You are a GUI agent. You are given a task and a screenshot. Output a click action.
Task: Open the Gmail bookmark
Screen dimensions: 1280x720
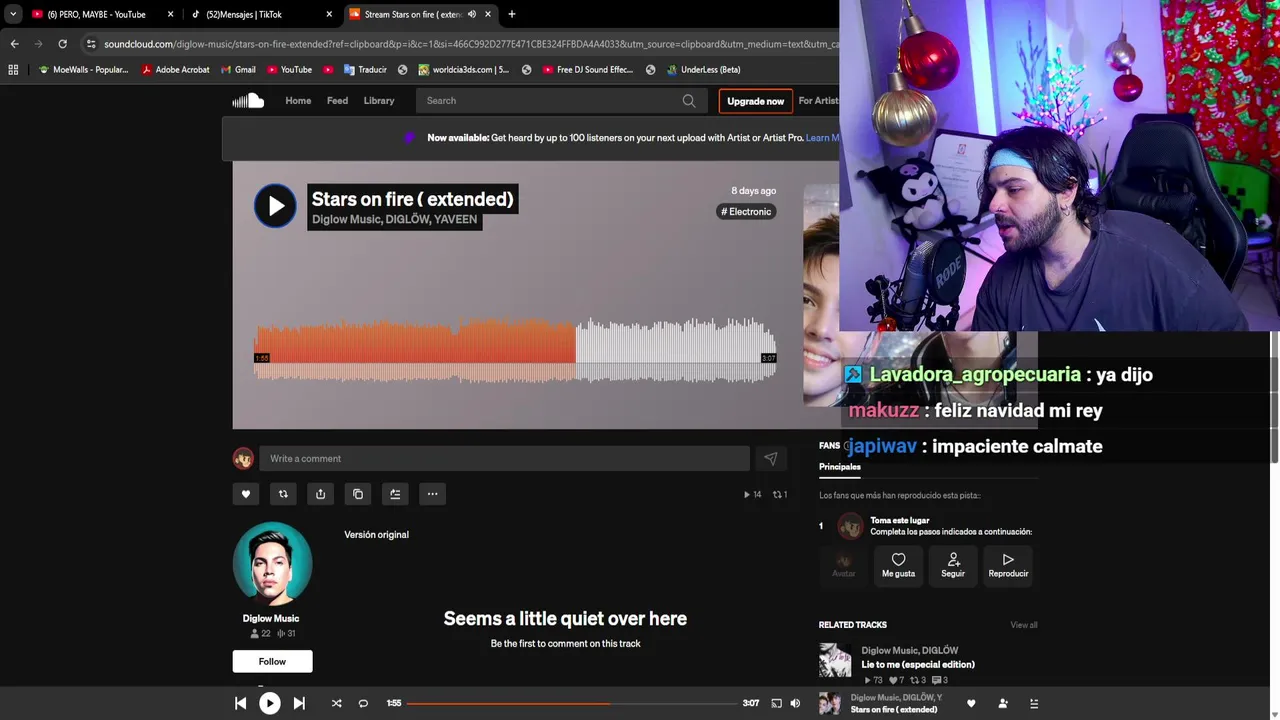(237, 70)
